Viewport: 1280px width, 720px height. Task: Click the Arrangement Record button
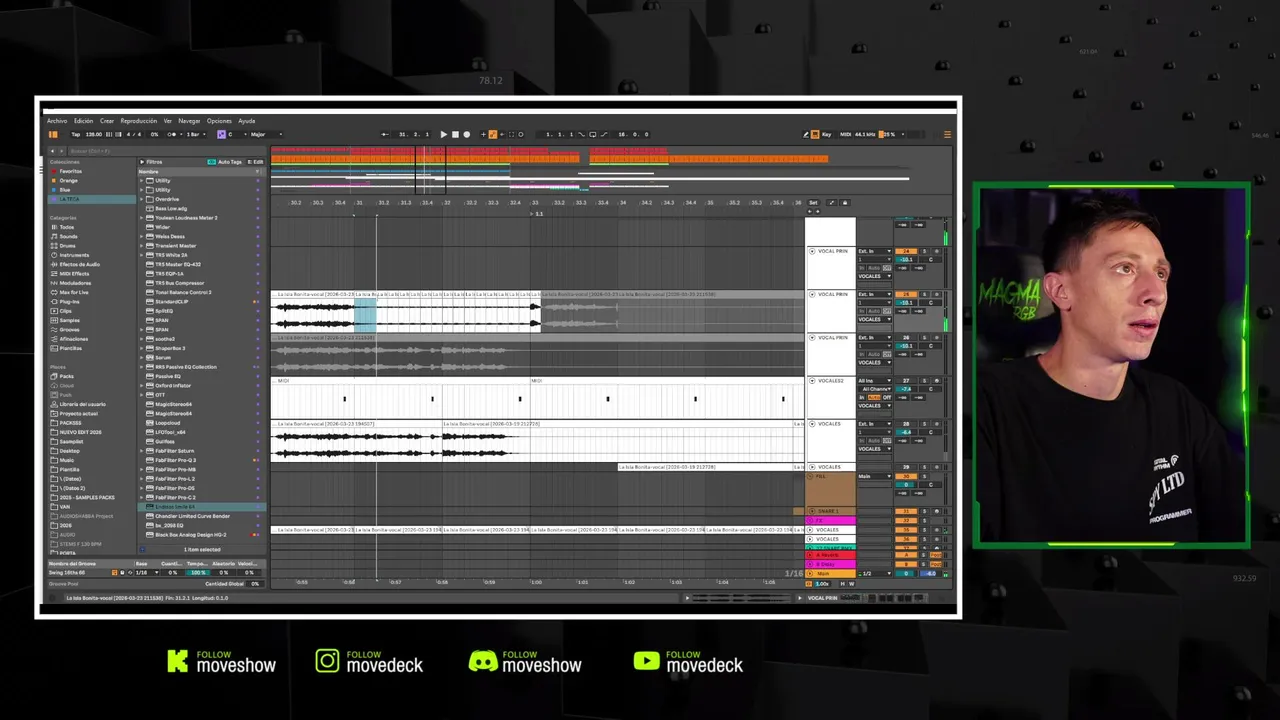point(466,134)
